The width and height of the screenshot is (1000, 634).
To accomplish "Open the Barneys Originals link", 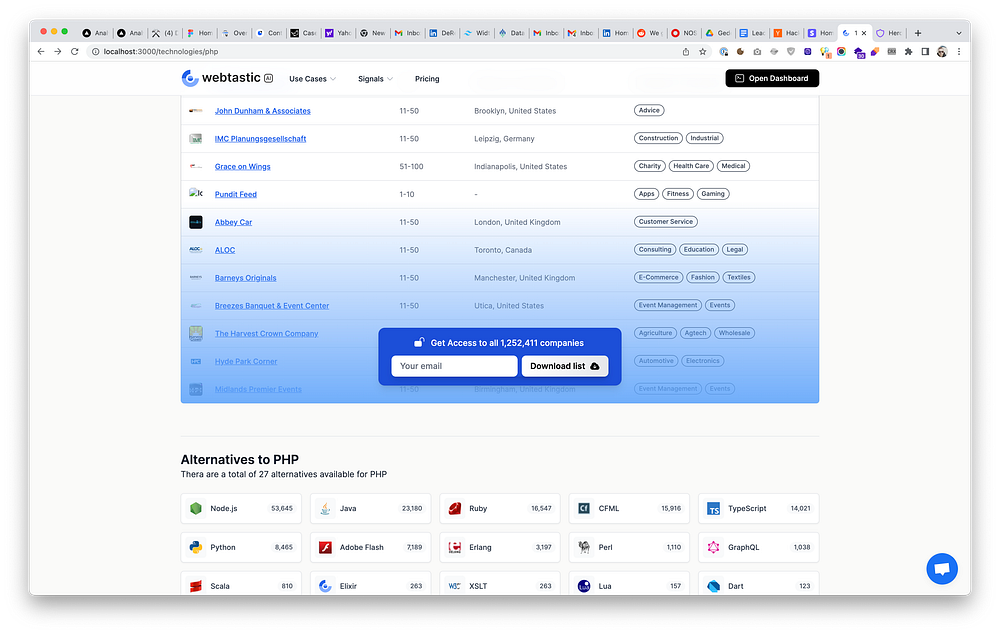I will point(246,278).
